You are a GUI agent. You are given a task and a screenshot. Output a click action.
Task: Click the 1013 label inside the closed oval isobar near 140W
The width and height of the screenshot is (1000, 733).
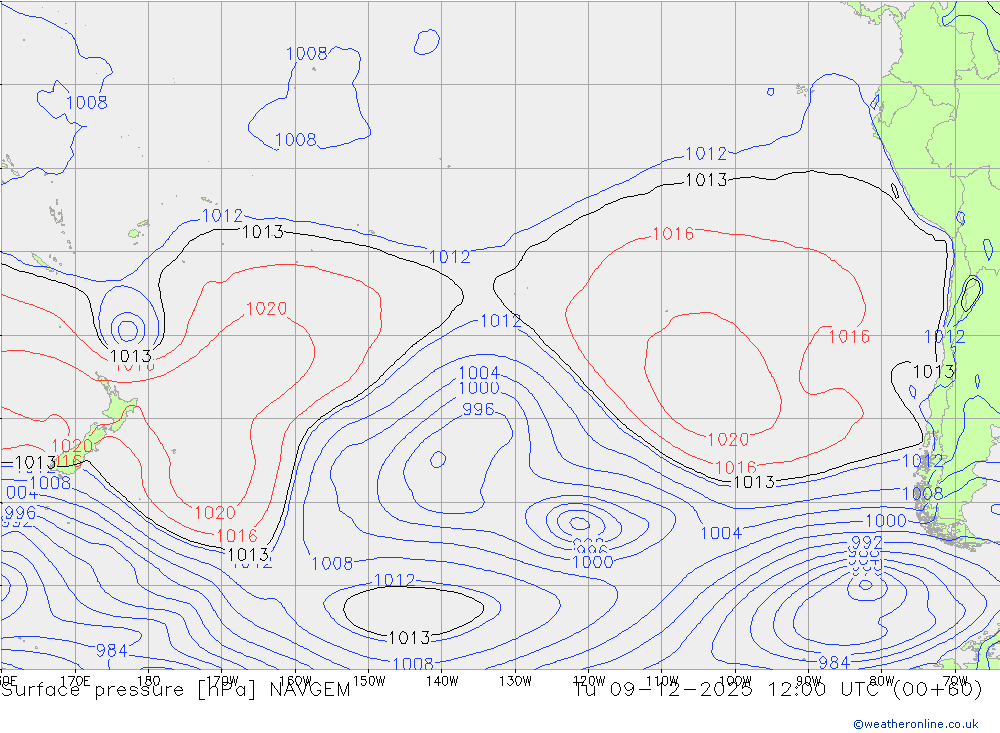[409, 637]
